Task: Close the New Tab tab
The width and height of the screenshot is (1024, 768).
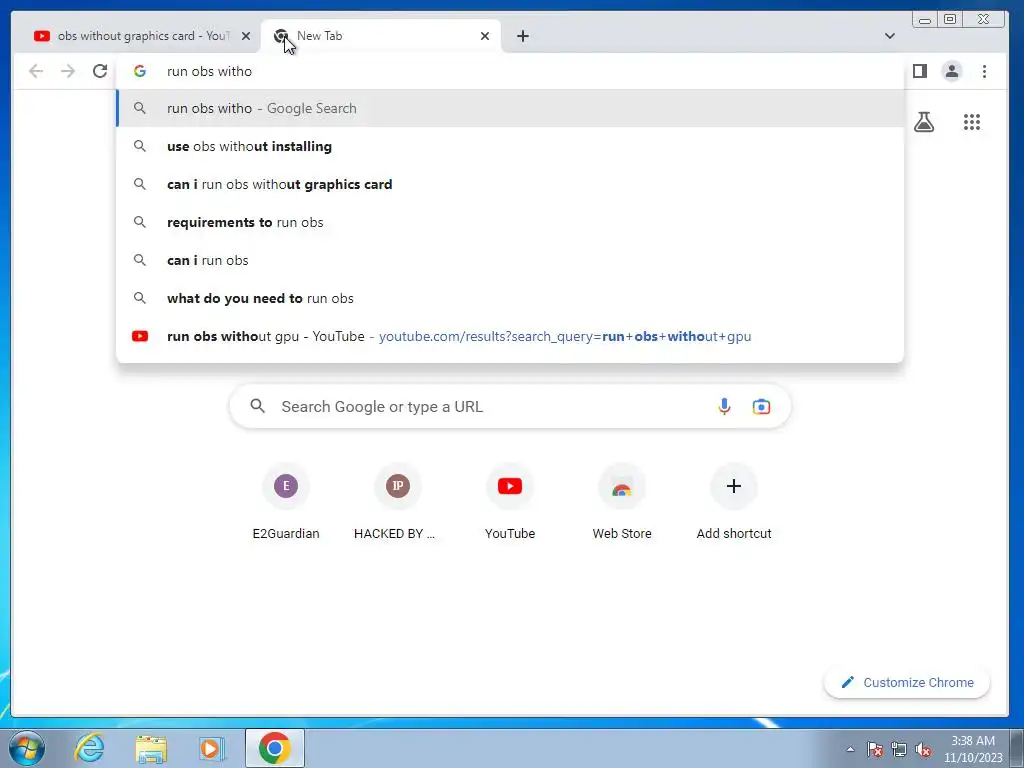Action: (485, 36)
